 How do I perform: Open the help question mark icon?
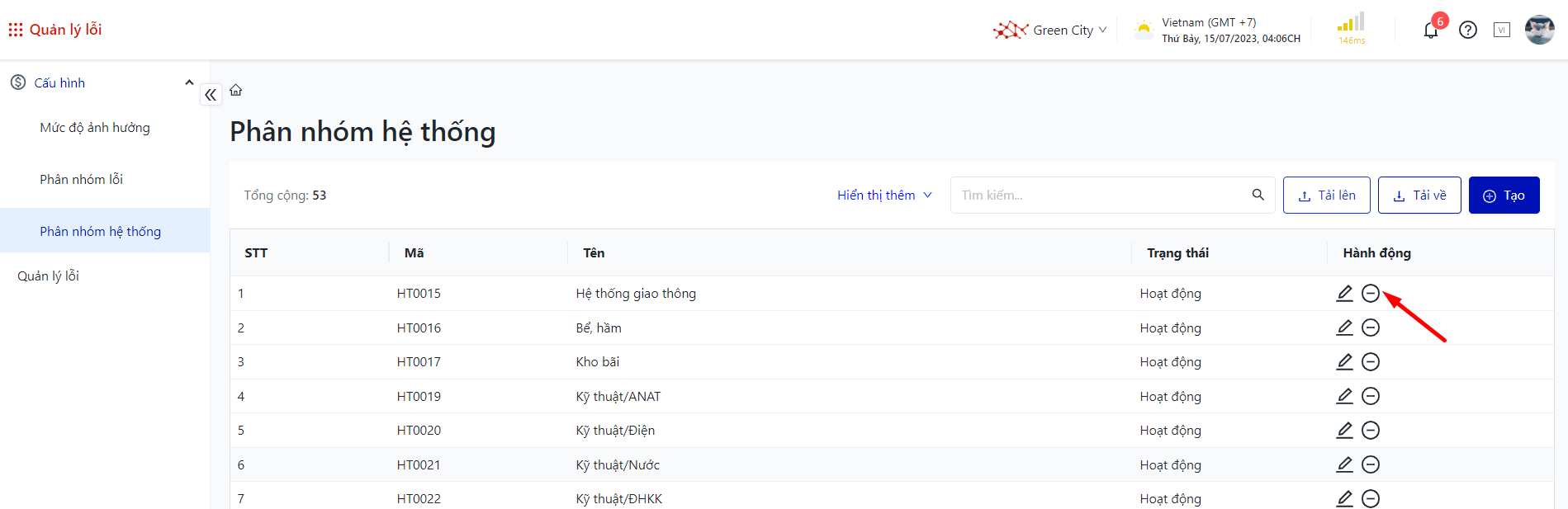[1467, 31]
